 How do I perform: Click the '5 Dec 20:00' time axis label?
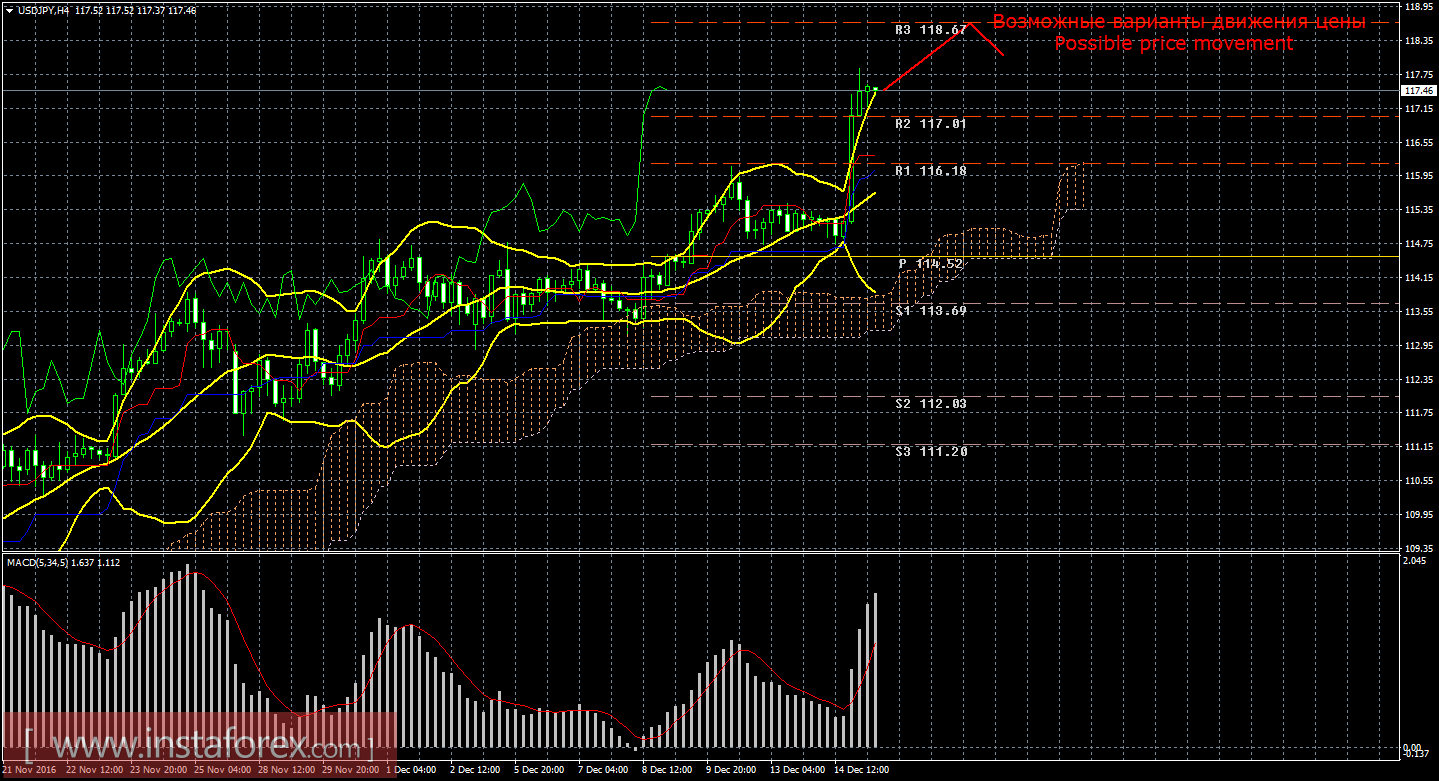pos(538,771)
